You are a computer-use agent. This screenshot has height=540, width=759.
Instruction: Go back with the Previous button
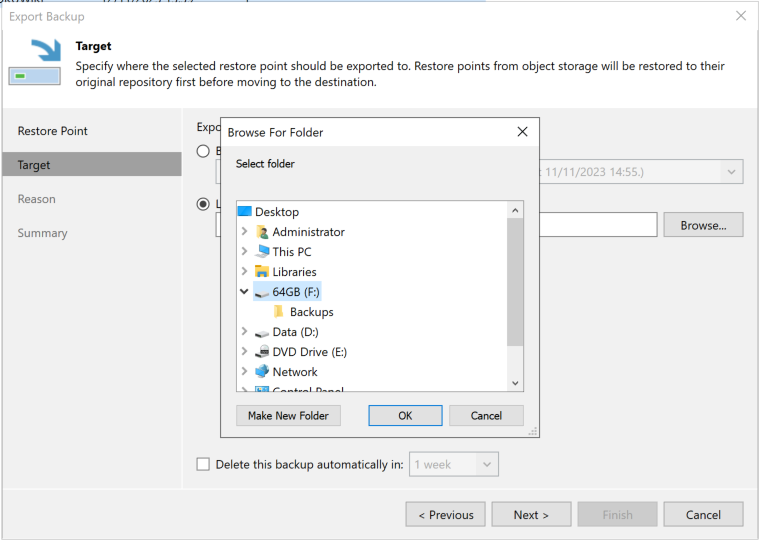(x=445, y=514)
